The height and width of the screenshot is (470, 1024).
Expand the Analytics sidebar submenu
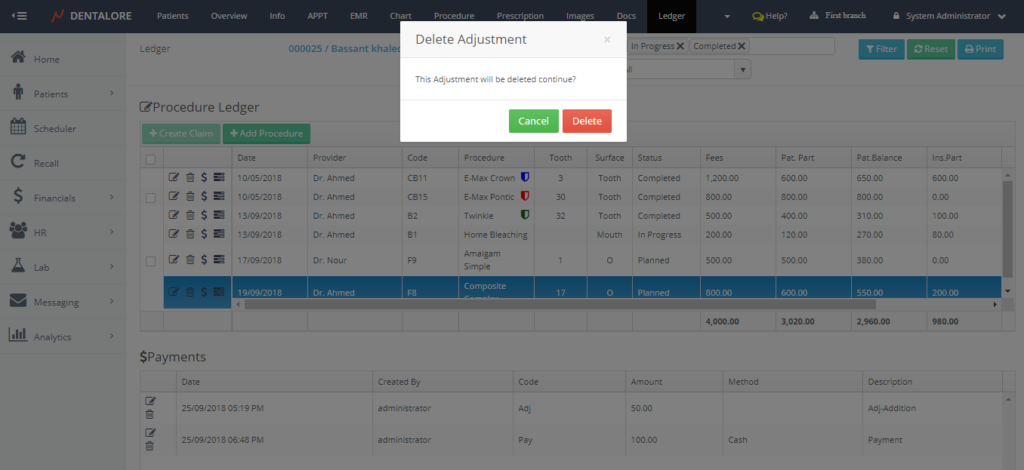pos(62,337)
